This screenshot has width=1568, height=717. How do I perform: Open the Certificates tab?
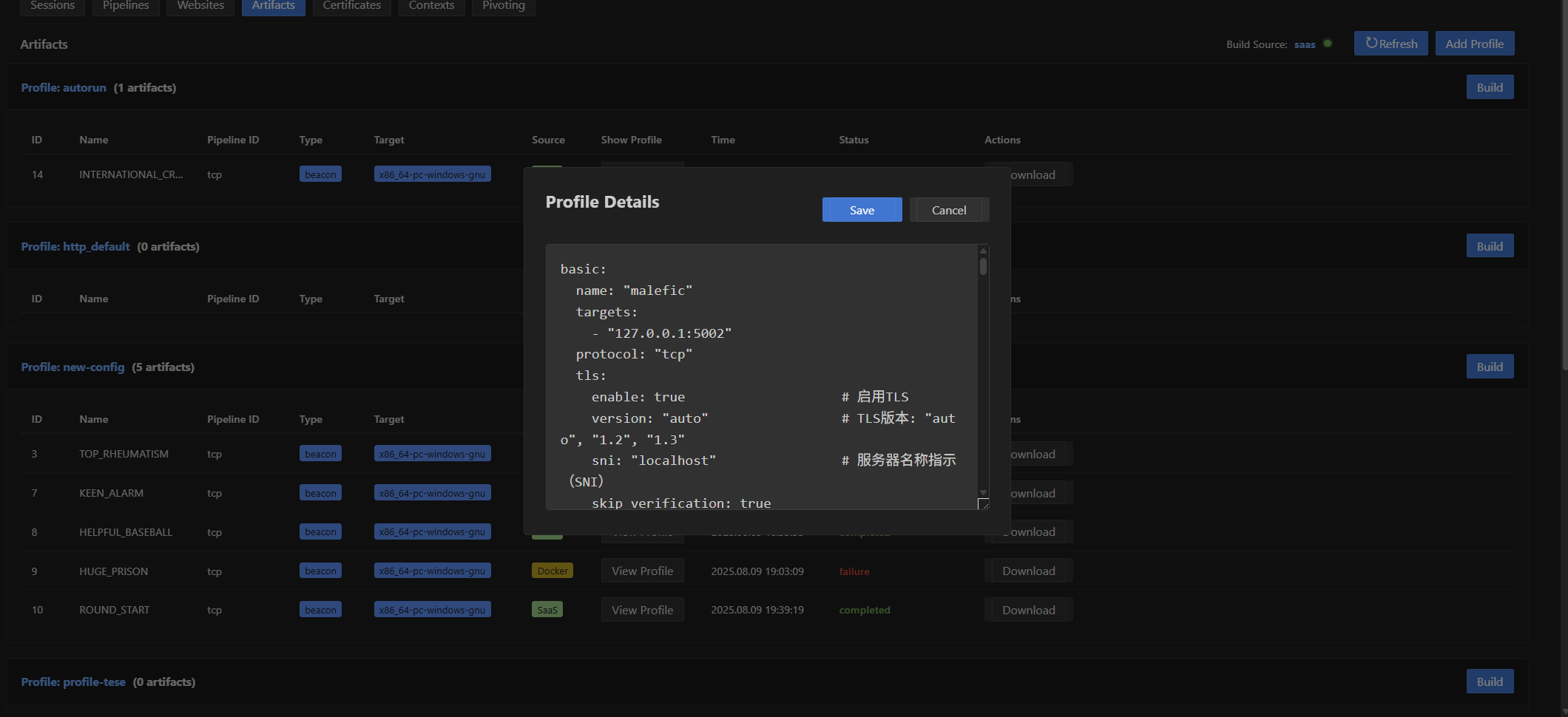click(x=352, y=6)
